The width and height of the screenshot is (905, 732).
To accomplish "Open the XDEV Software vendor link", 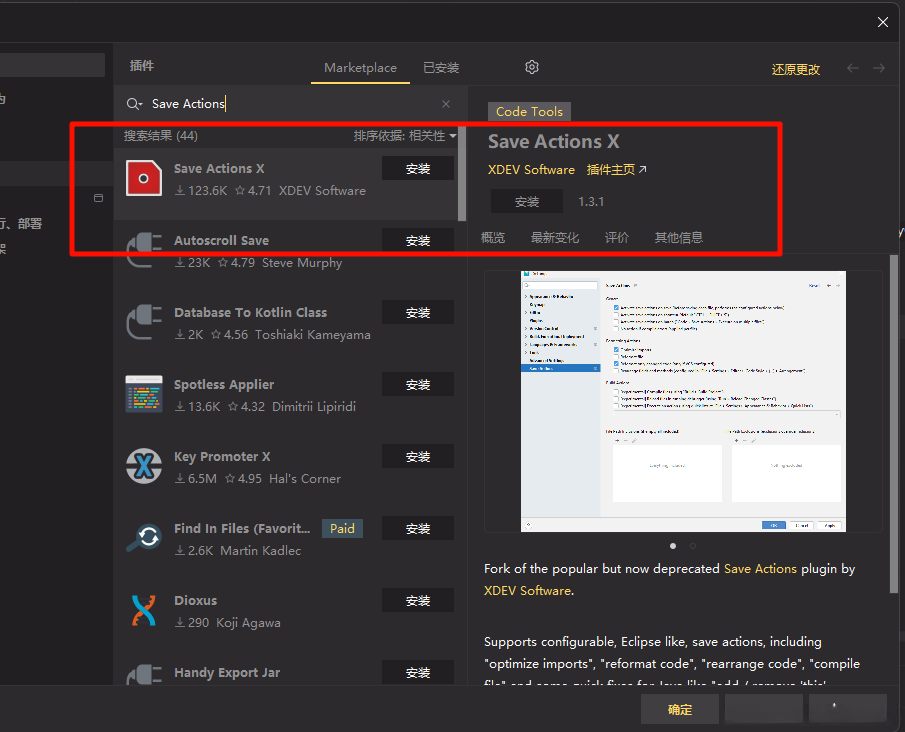I will [x=531, y=170].
